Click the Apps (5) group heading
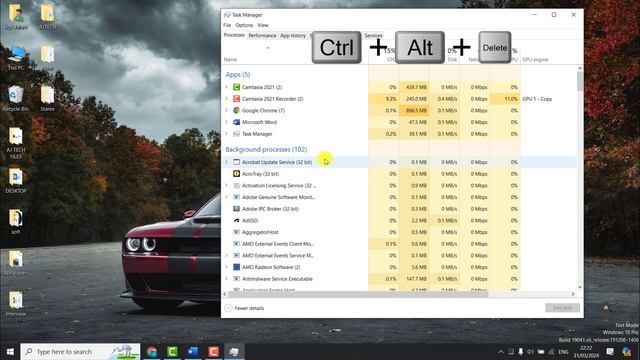Screen dimensions: 640x360 click(238, 74)
